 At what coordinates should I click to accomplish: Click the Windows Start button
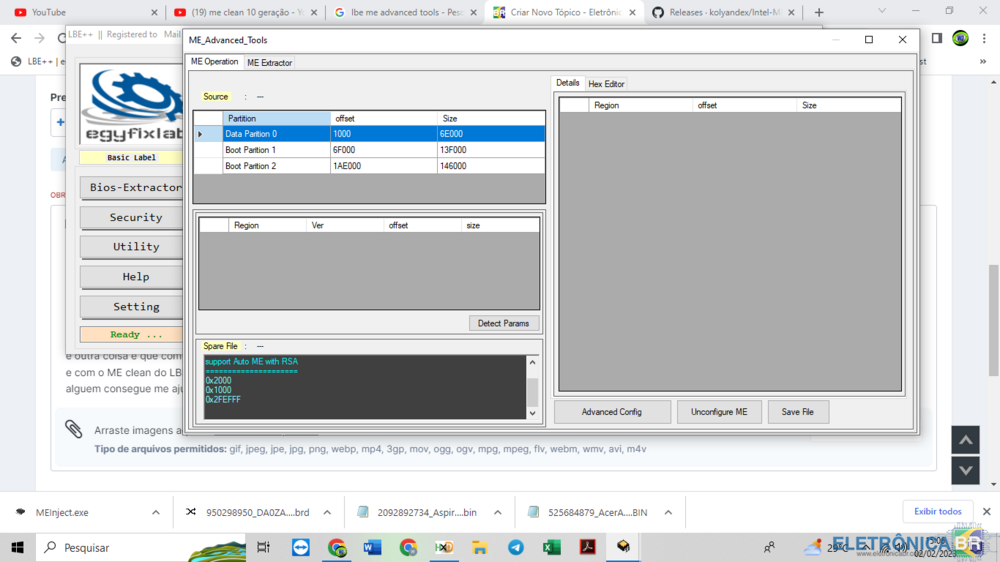click(x=17, y=547)
